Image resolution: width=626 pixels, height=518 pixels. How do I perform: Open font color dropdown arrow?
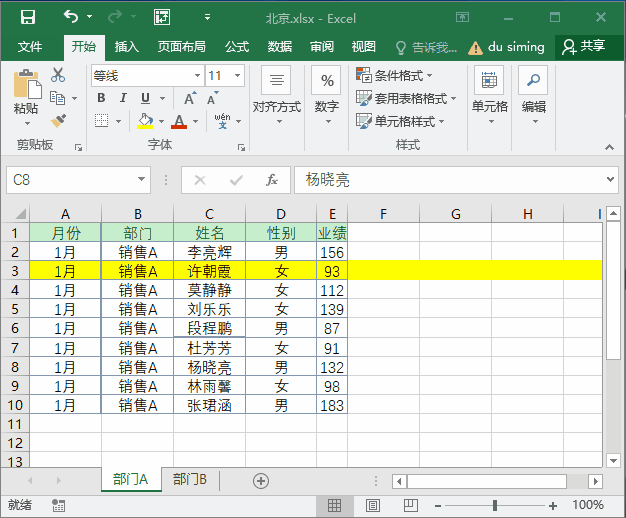coord(196,121)
